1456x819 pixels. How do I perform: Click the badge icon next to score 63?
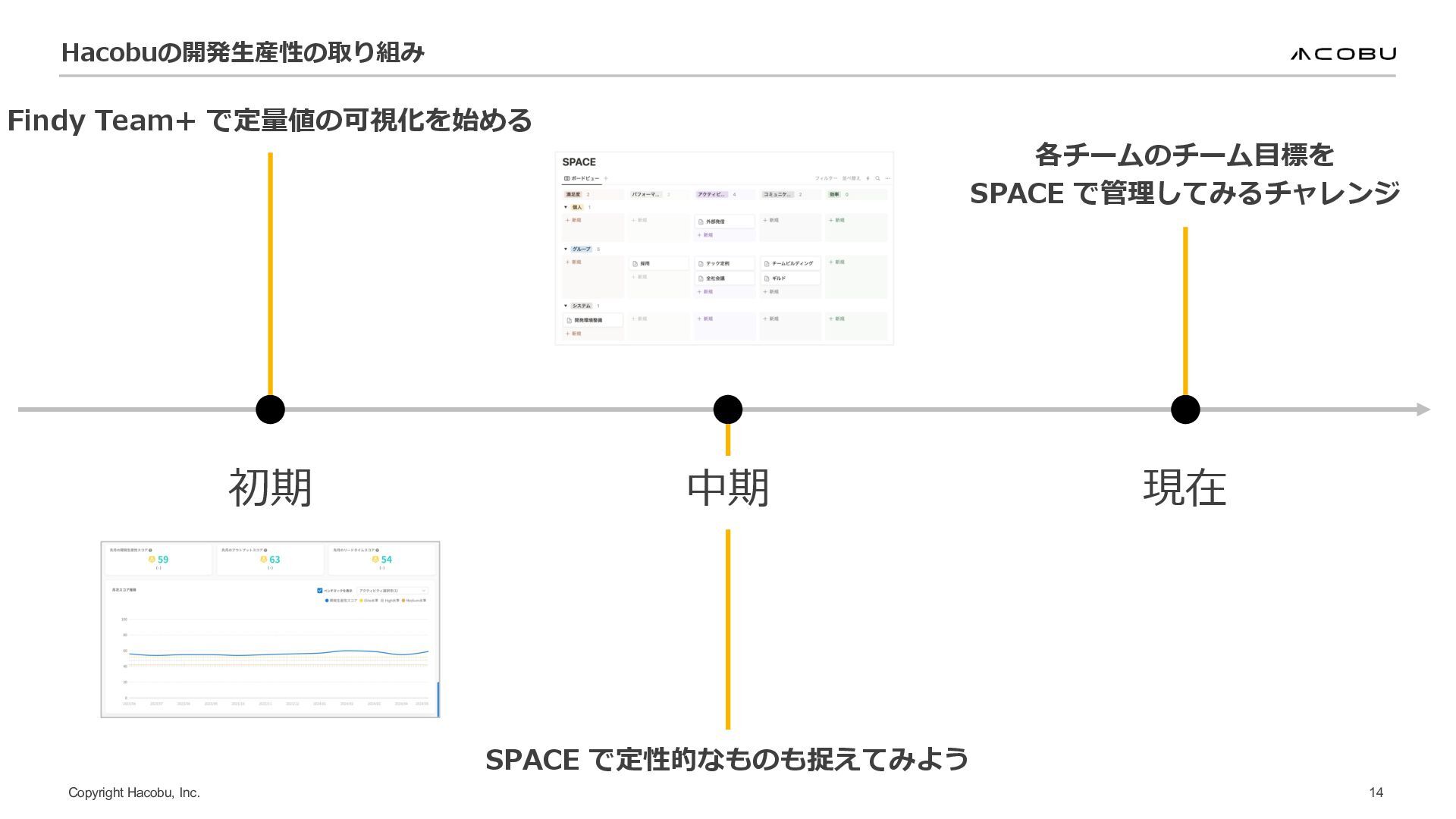(263, 560)
